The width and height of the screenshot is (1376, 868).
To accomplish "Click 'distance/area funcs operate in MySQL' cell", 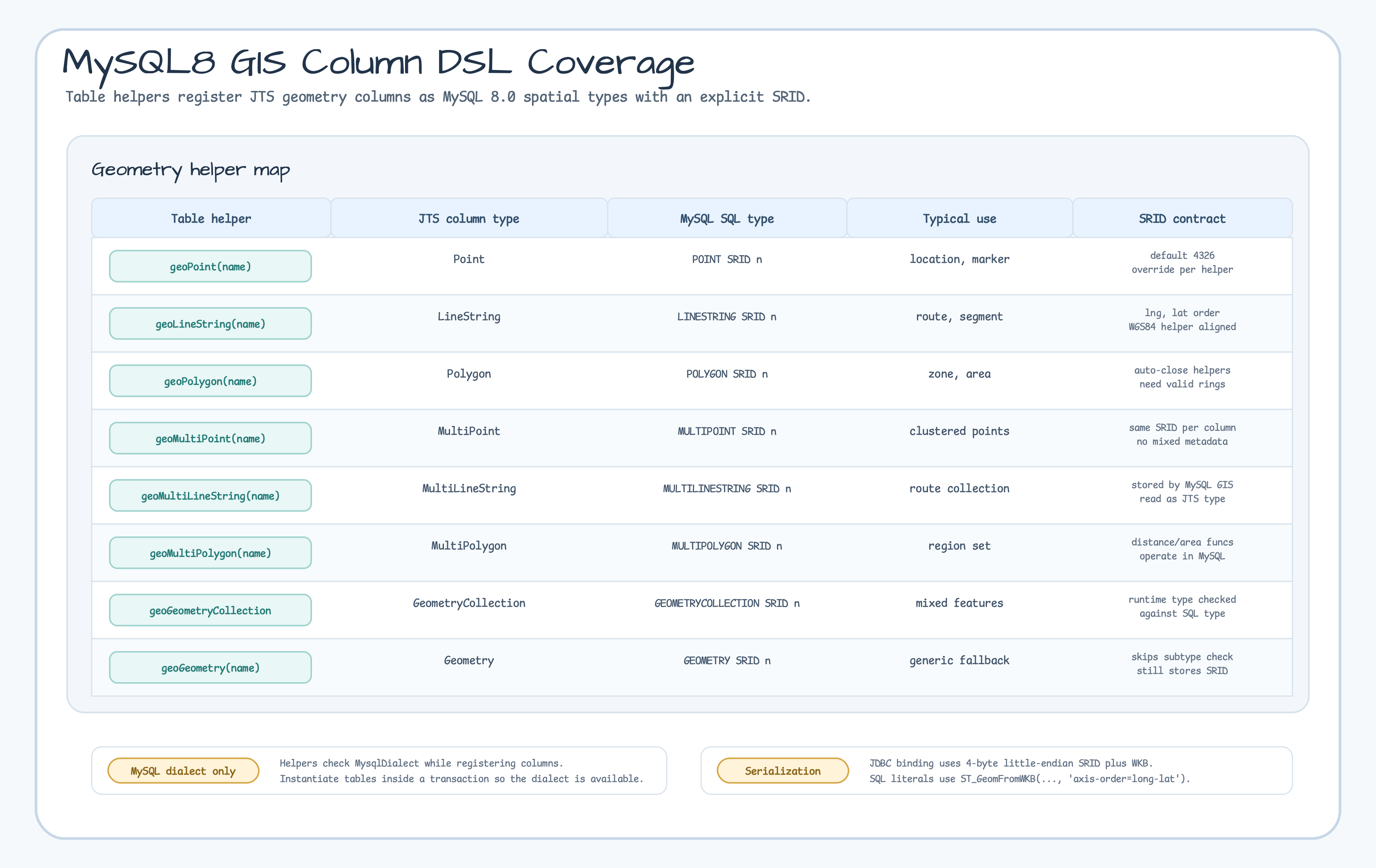I will [x=1182, y=549].
